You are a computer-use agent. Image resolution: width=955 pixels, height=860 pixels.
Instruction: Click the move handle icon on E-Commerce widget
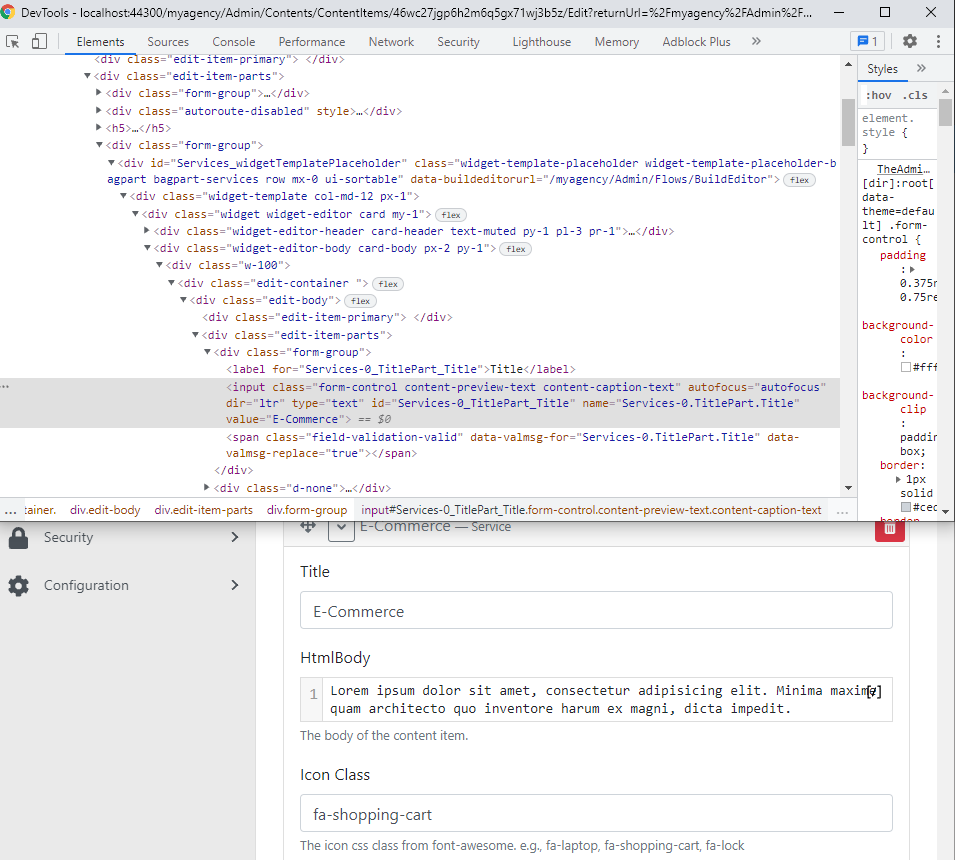(308, 527)
